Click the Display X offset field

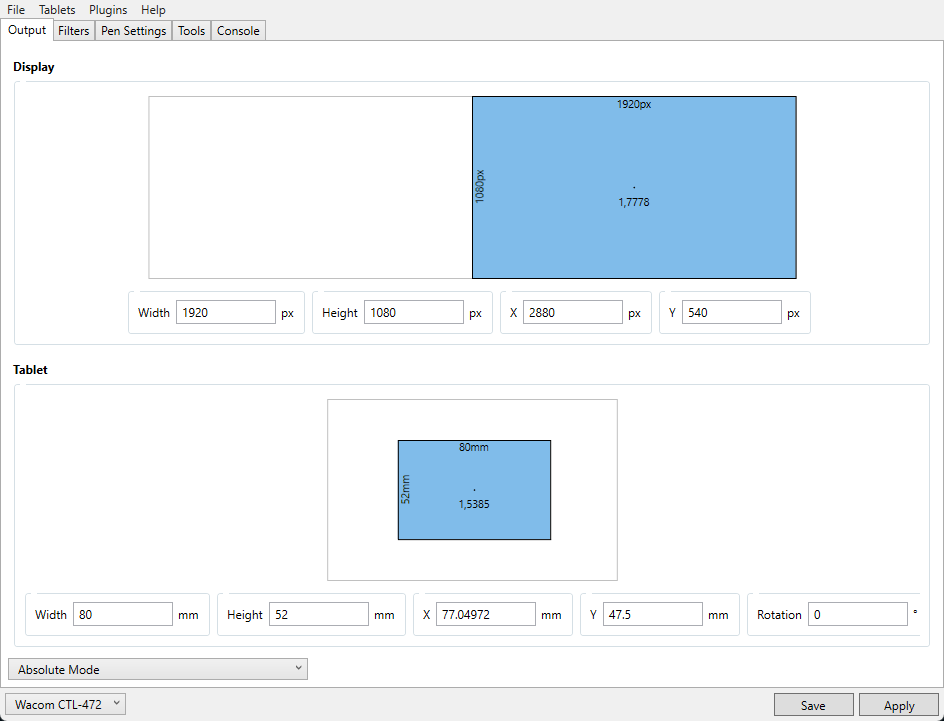point(572,313)
